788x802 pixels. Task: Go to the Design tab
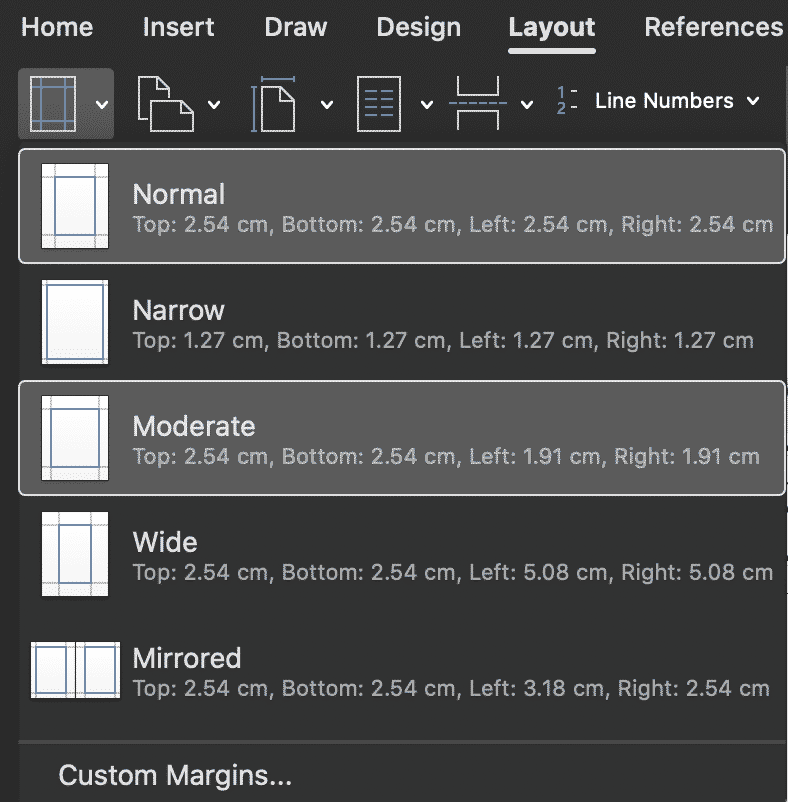[418, 27]
